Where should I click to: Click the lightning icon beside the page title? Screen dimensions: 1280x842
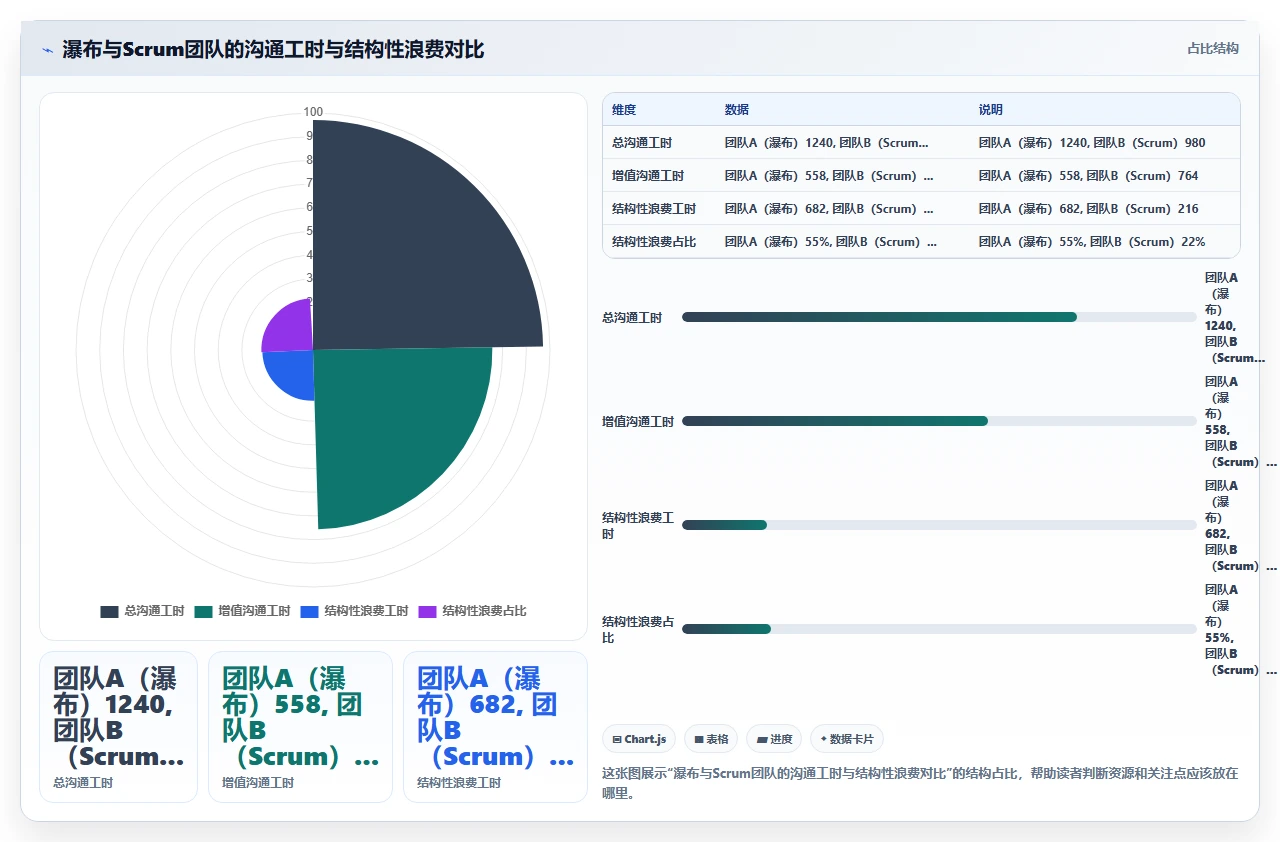tap(47, 49)
